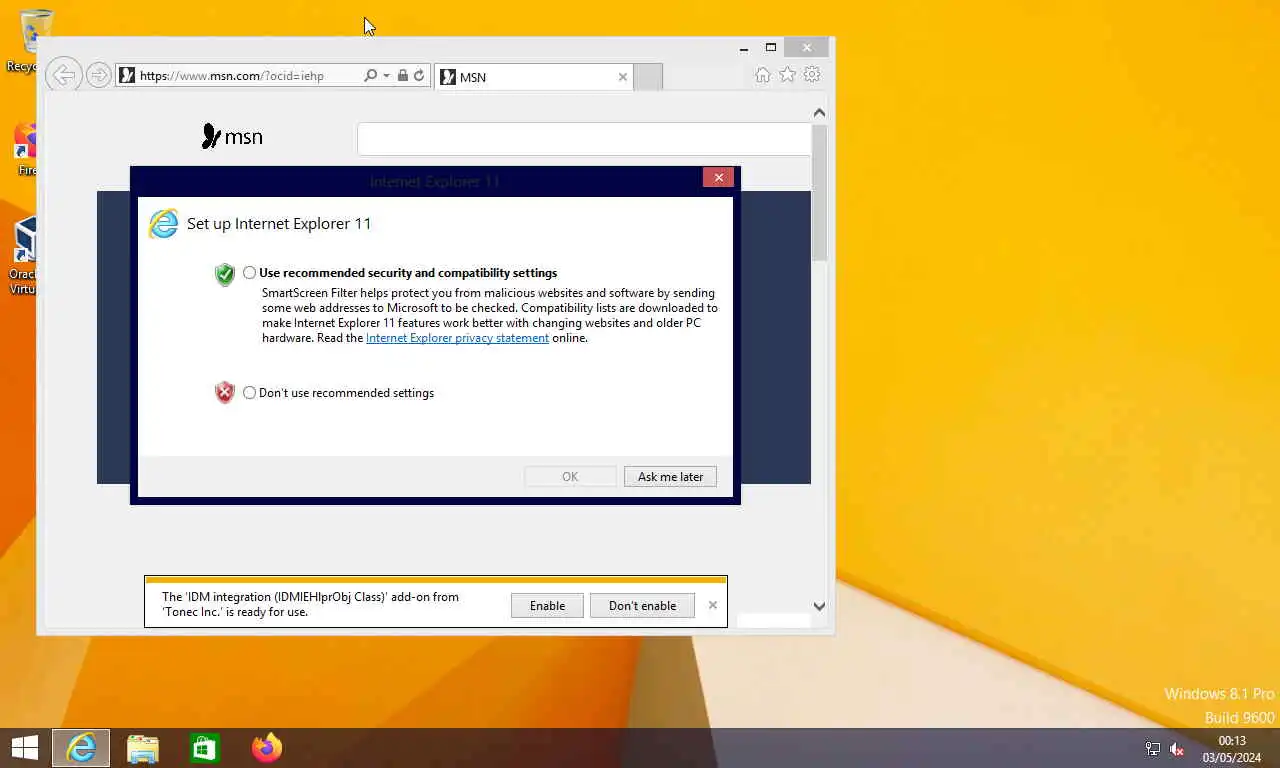Viewport: 1280px width, 768px height.
Task: Dismiss the add-on notification bar
Action: pyautogui.click(x=713, y=605)
